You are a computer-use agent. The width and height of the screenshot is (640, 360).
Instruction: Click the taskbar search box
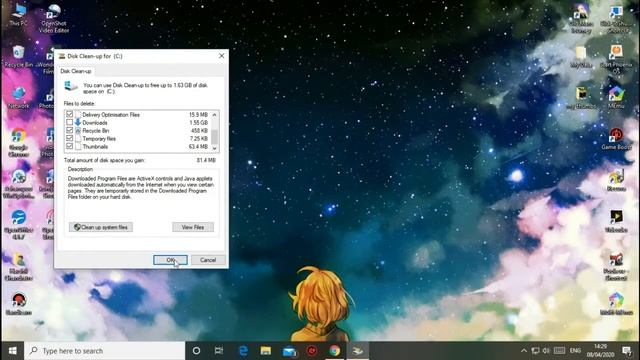pyautogui.click(x=104, y=351)
